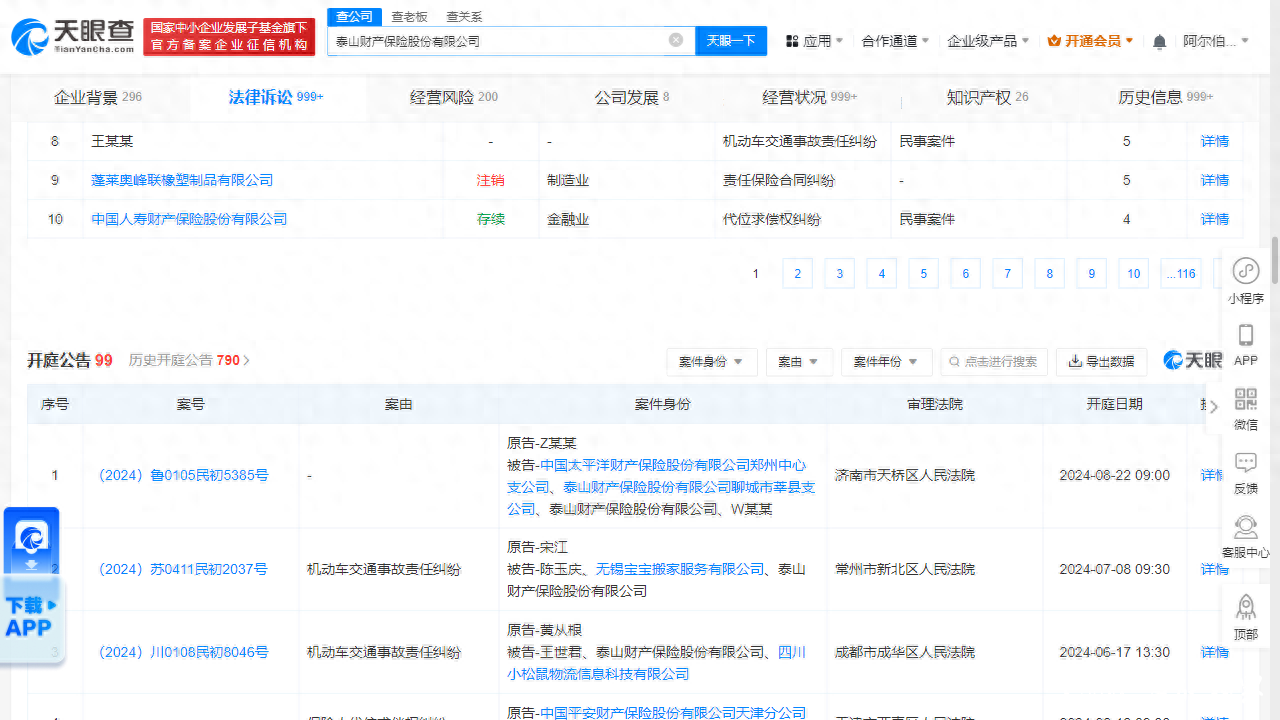Click the government fund credit banner
1280x720 pixels.
[229, 37]
